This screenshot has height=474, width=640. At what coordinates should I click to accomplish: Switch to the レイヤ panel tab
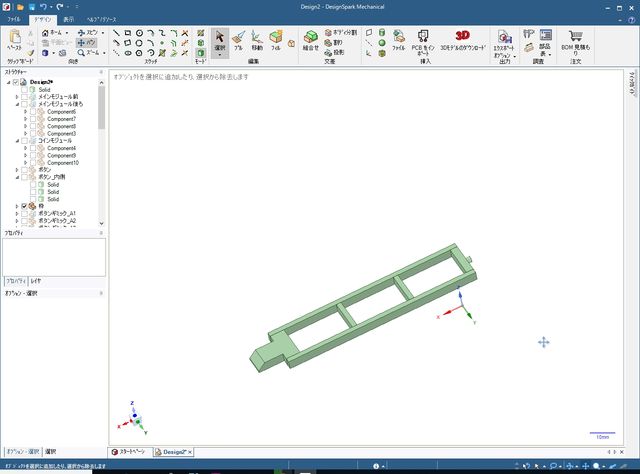(36, 281)
